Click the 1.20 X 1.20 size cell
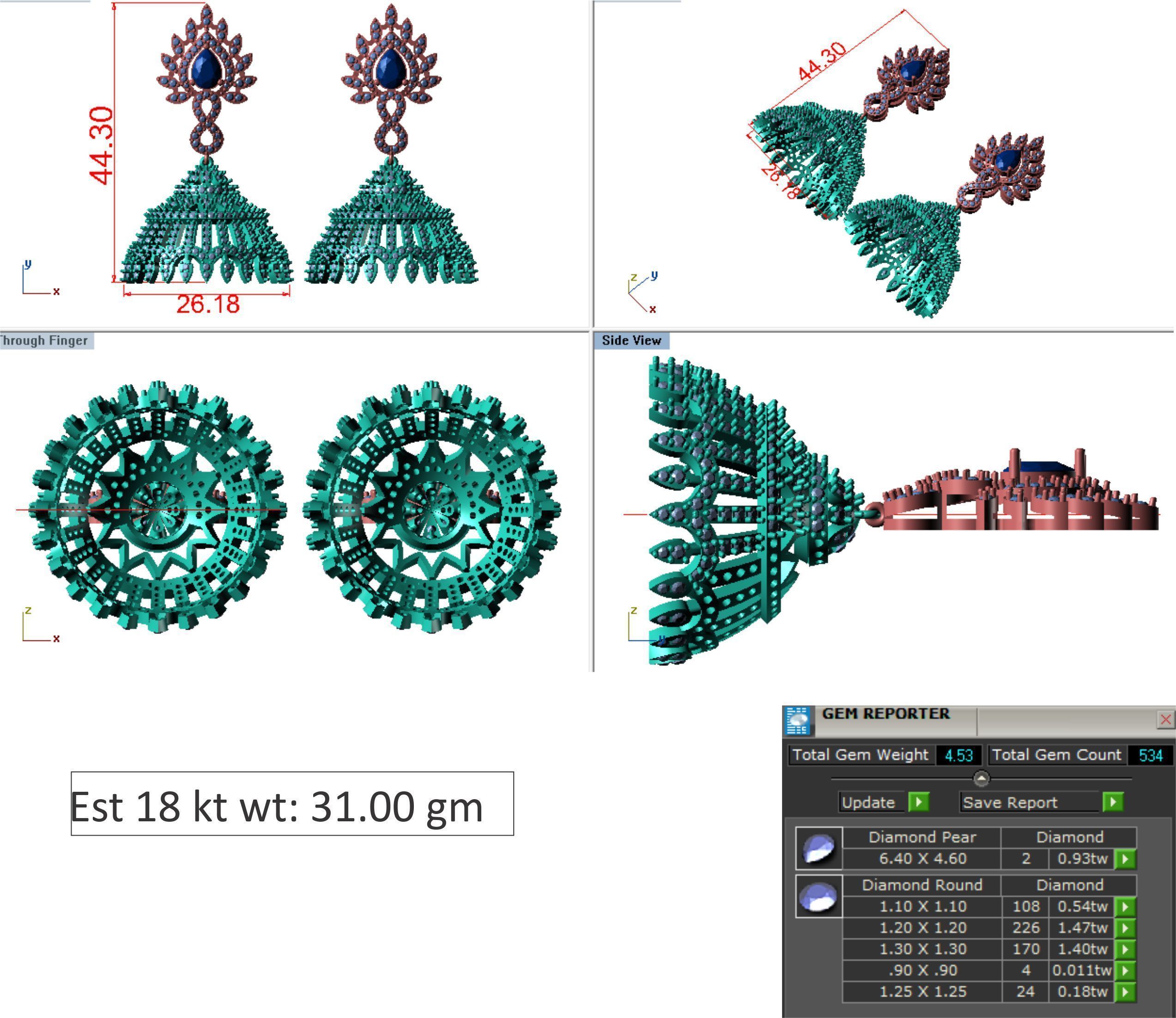This screenshot has width=1176, height=1018. (x=922, y=928)
